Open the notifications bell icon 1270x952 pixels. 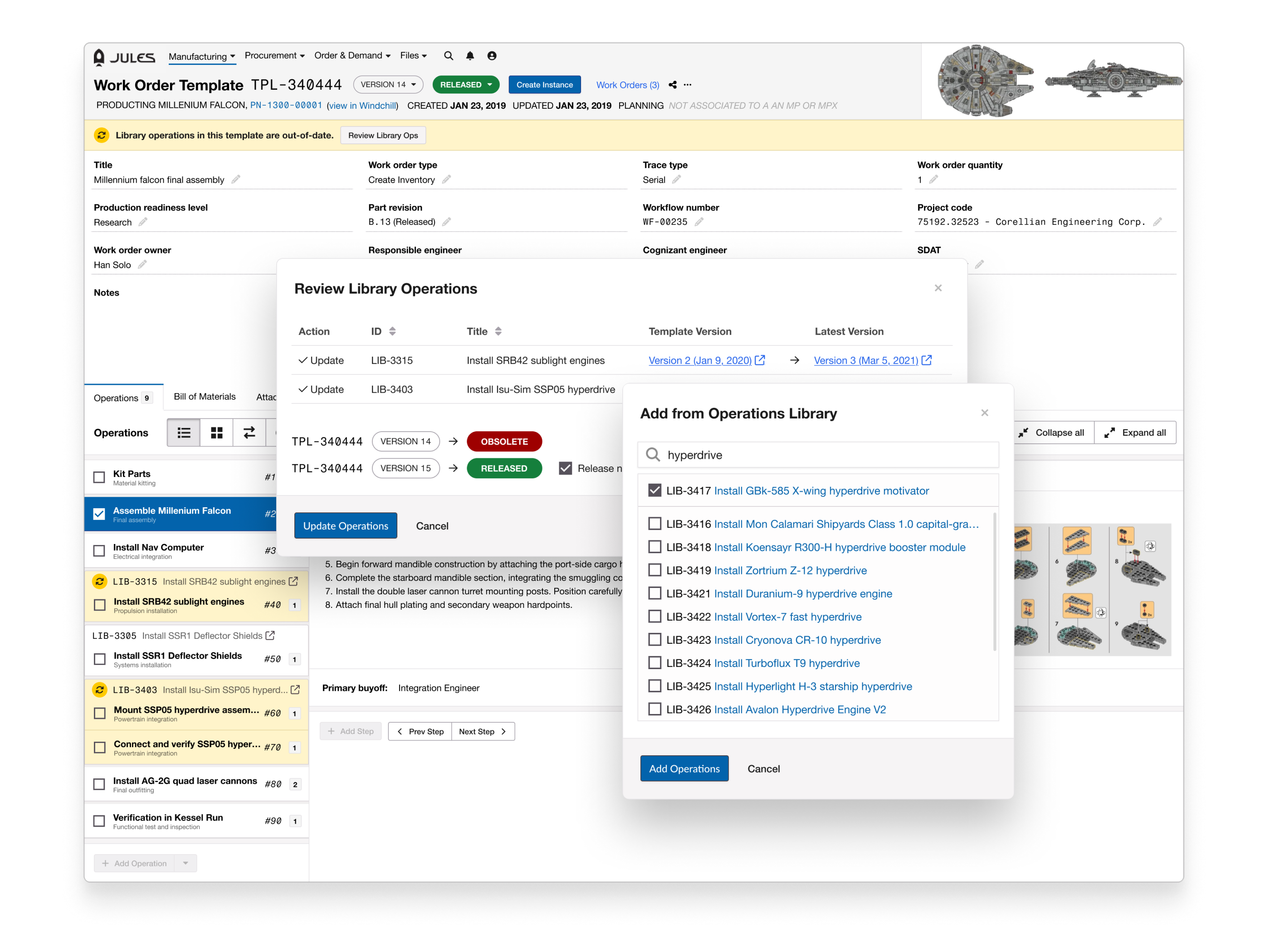pos(469,56)
